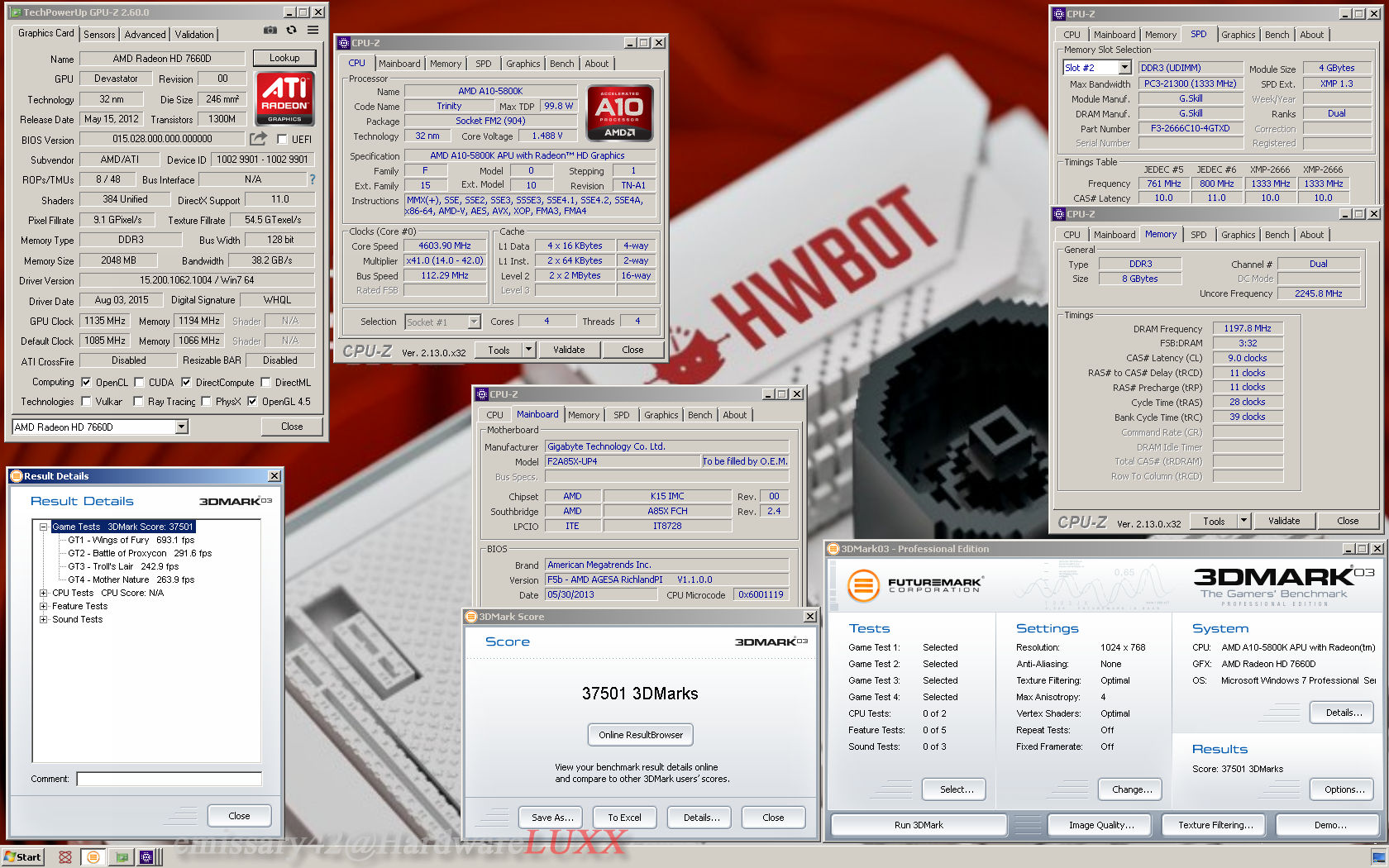This screenshot has height=868, width=1389.
Task: Activate CPU-Z purple chip taskbar button
Action: 146,857
